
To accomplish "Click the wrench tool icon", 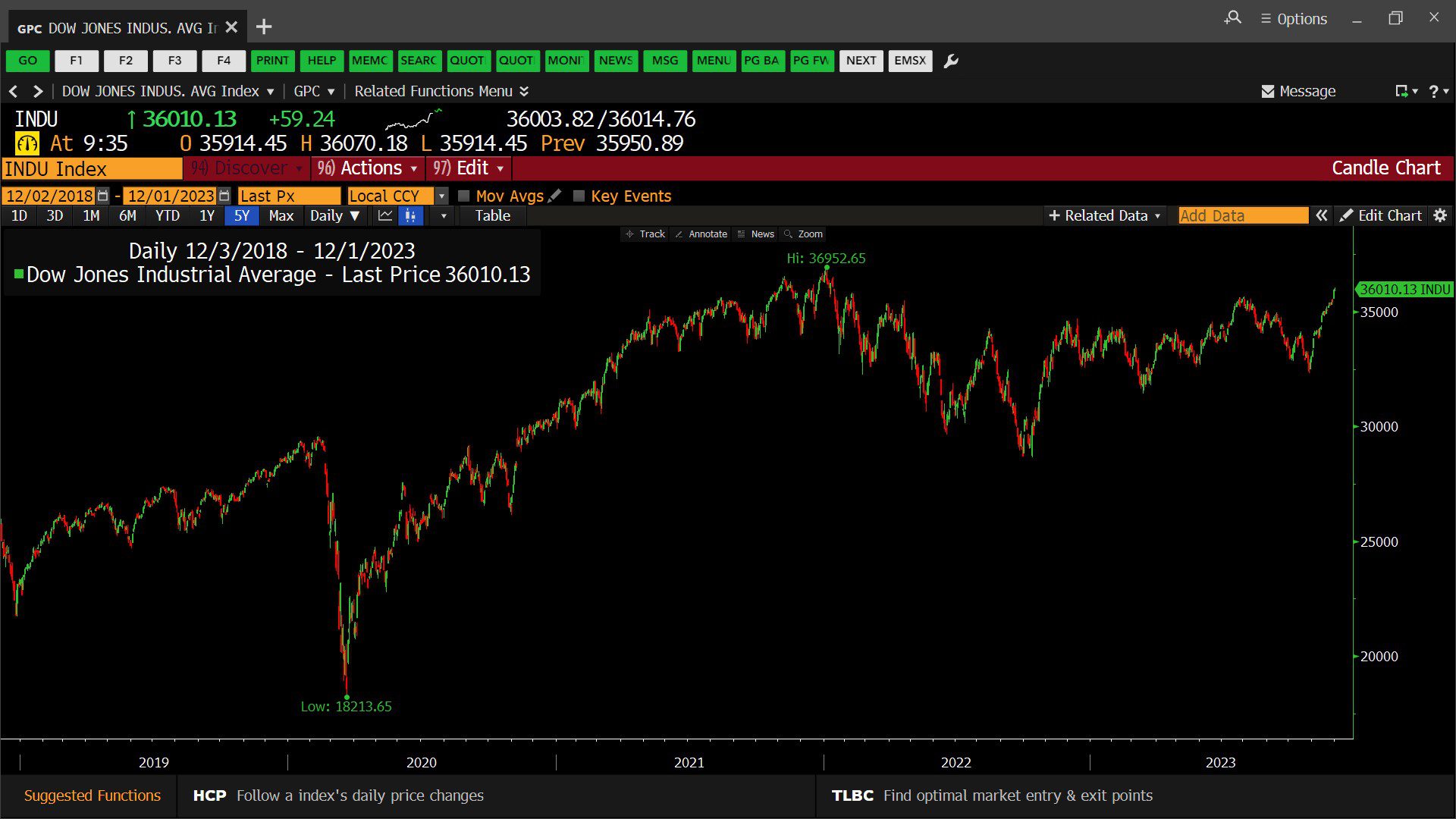I will 951,61.
